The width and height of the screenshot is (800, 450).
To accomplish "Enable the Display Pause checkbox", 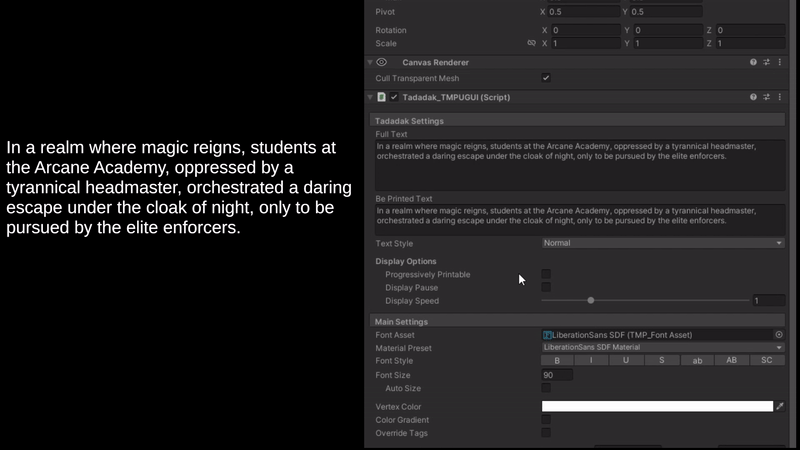I will (546, 287).
